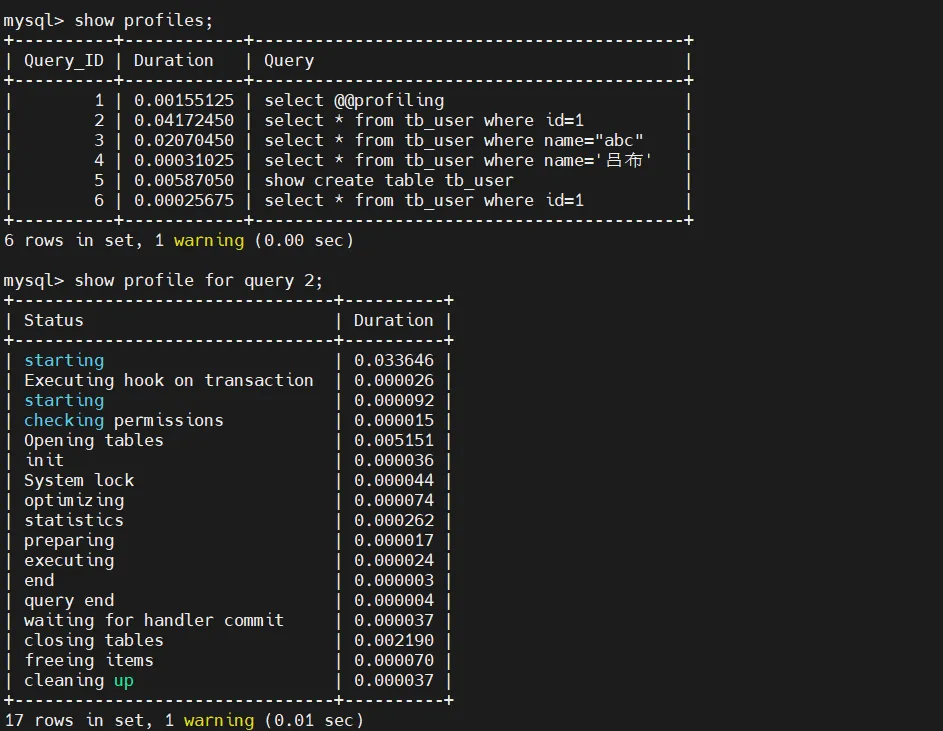
Task: Click the Status column header
Action: coord(54,320)
